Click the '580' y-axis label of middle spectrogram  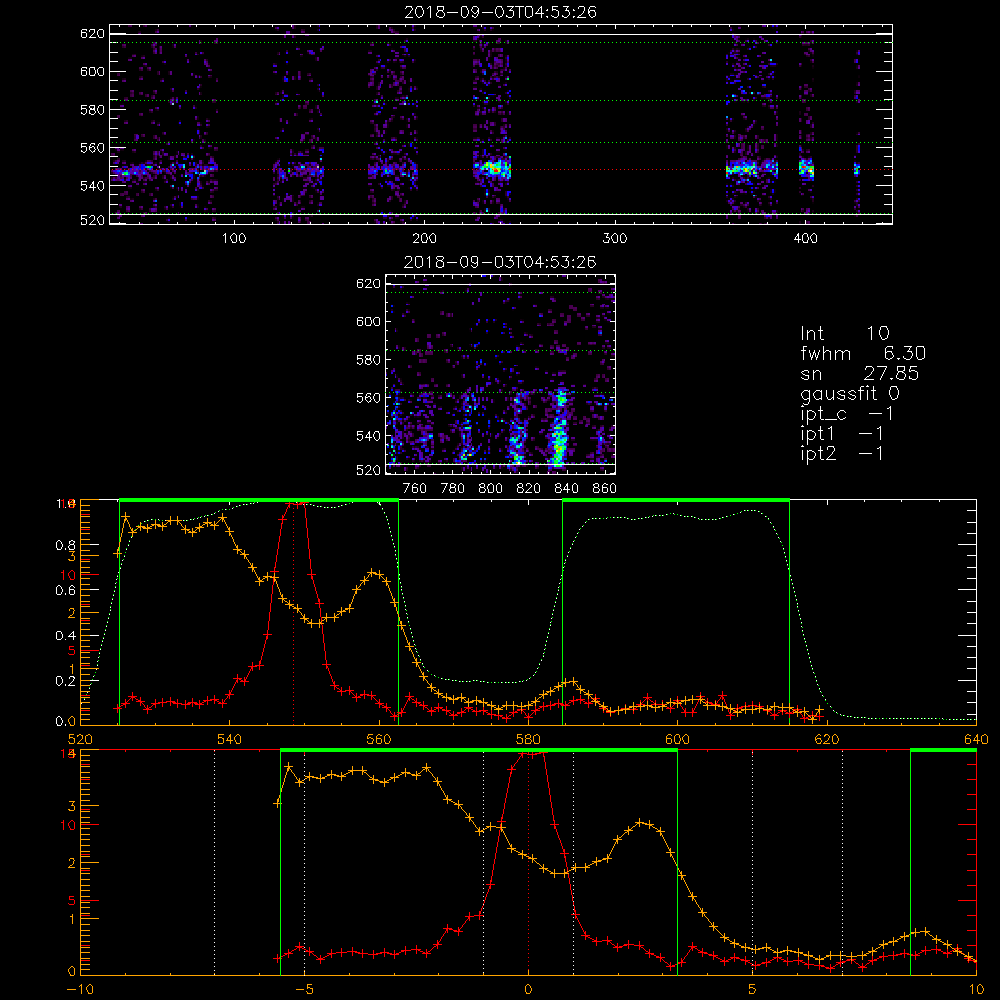(368, 360)
